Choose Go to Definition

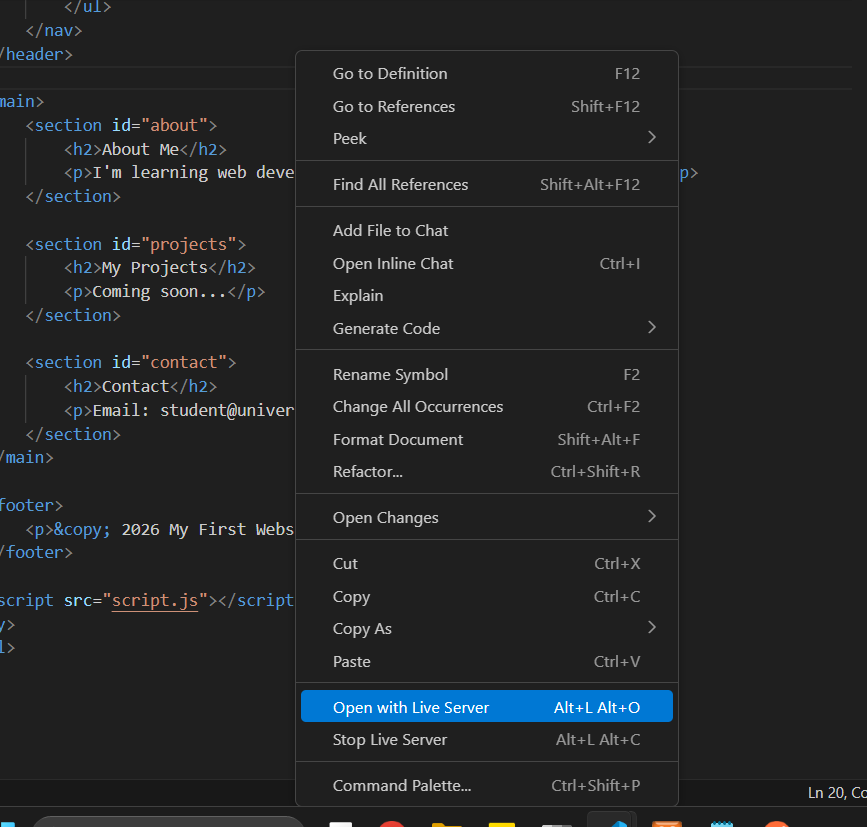pos(390,74)
